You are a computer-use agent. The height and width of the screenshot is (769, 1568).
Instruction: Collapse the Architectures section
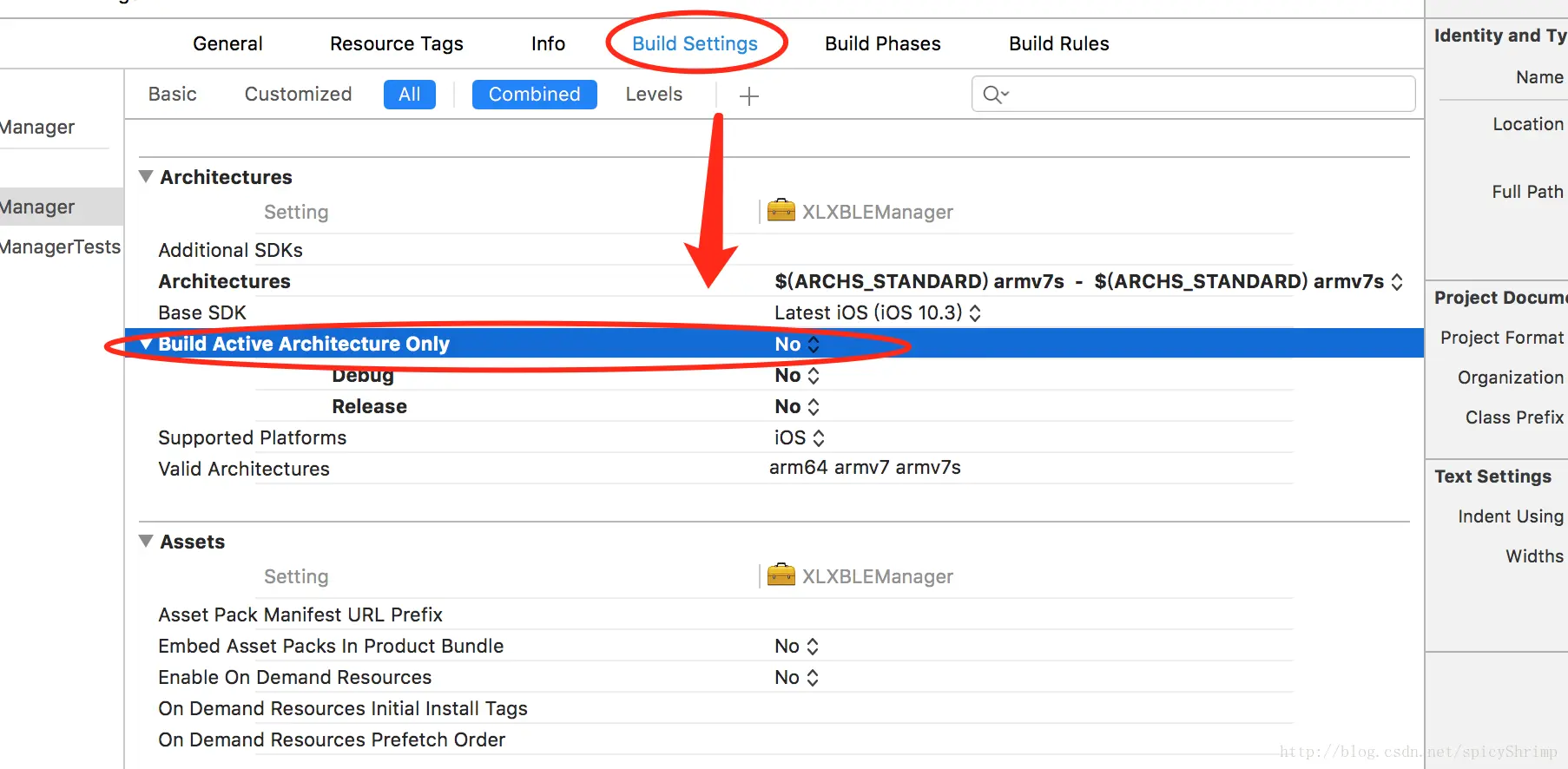click(146, 176)
